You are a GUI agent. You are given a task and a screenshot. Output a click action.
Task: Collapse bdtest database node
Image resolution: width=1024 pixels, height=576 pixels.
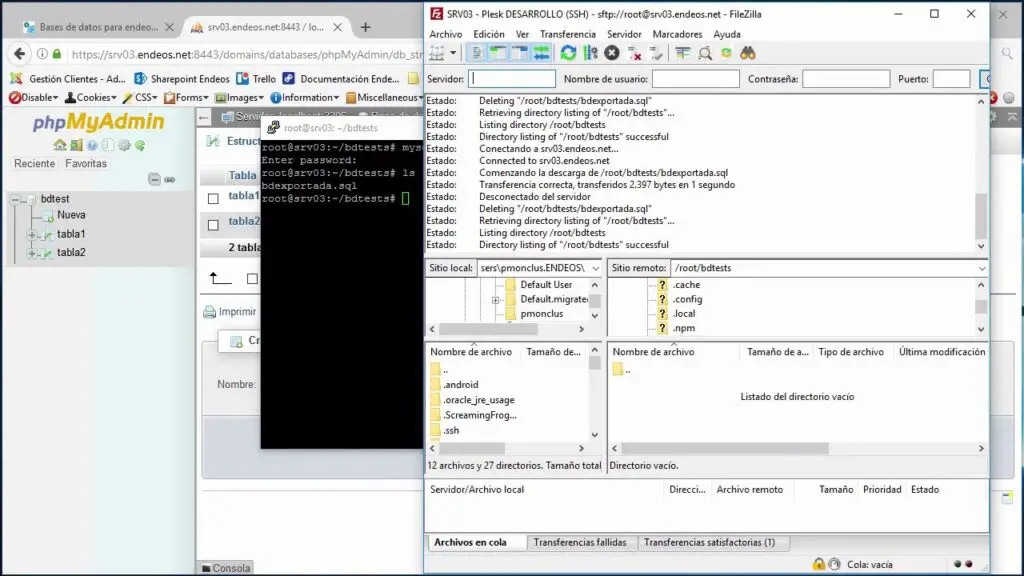[15, 199]
